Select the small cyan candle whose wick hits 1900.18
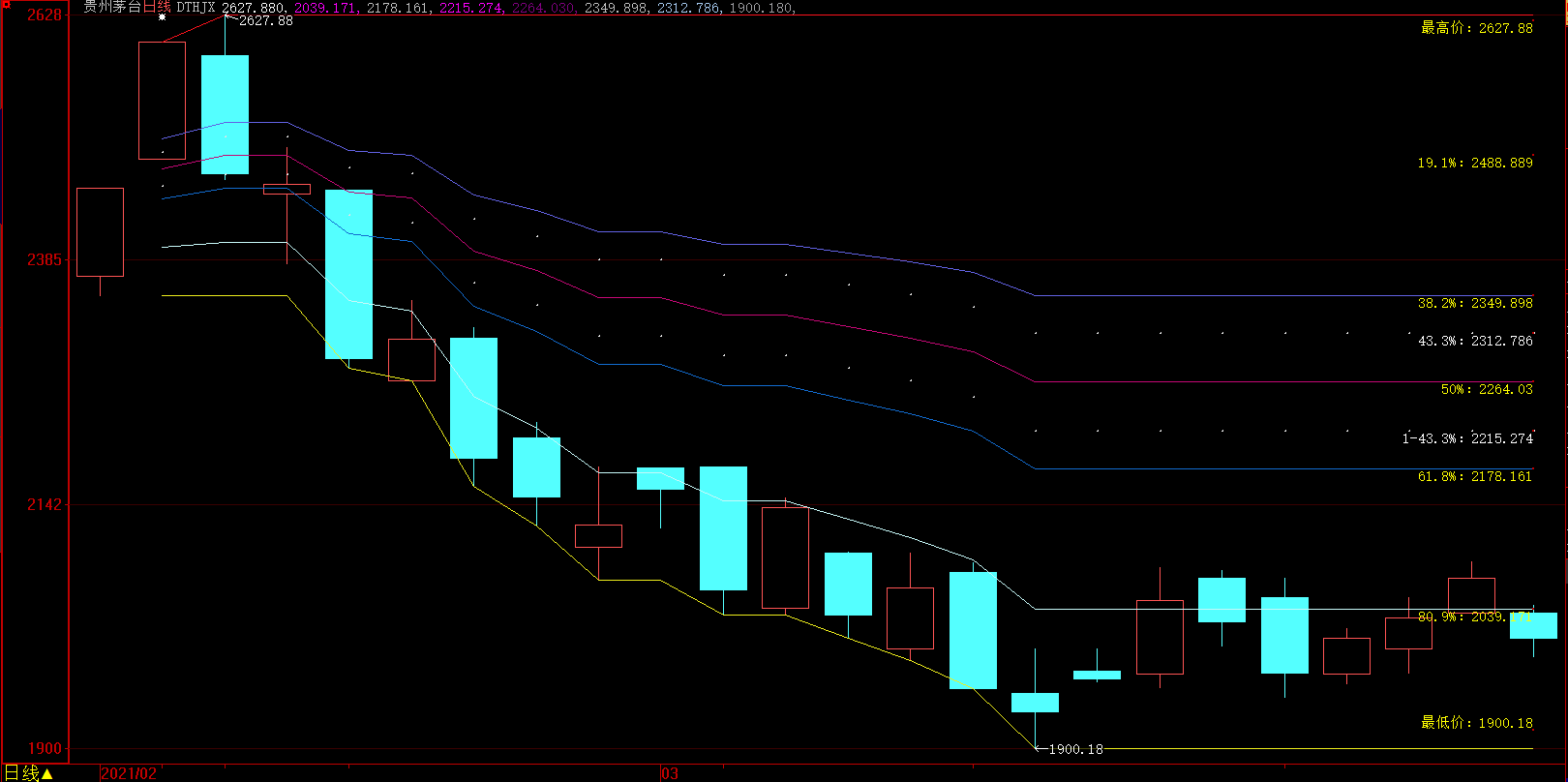1568x782 pixels. [x=1035, y=703]
